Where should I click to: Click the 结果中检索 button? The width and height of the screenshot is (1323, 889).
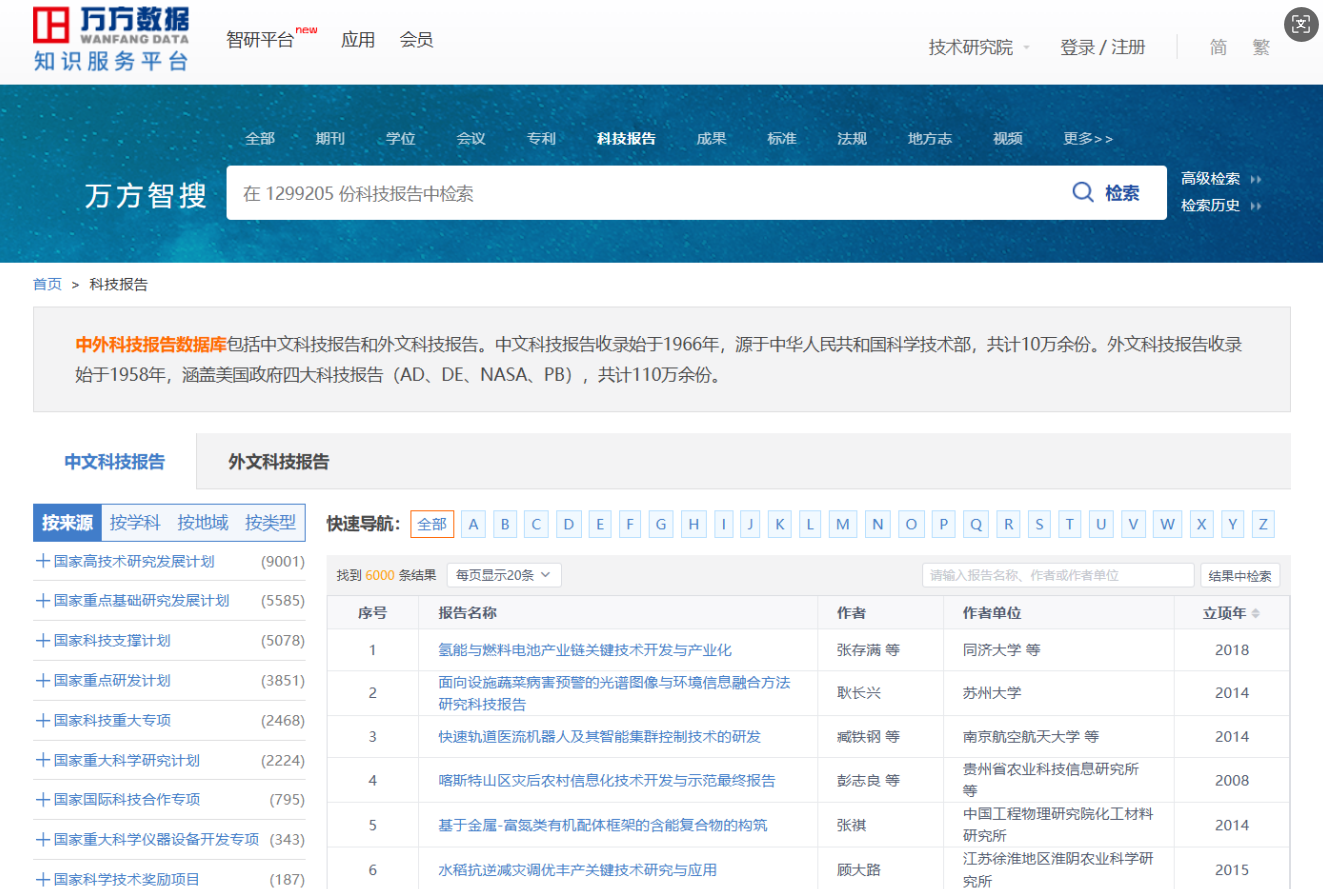click(1240, 576)
